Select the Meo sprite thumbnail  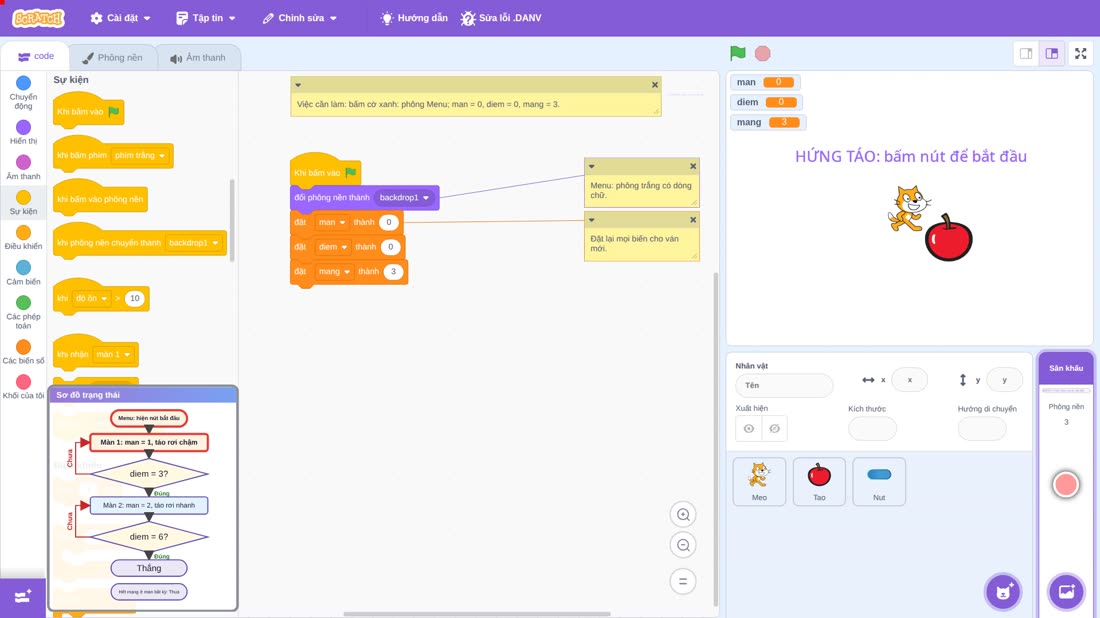coord(759,481)
